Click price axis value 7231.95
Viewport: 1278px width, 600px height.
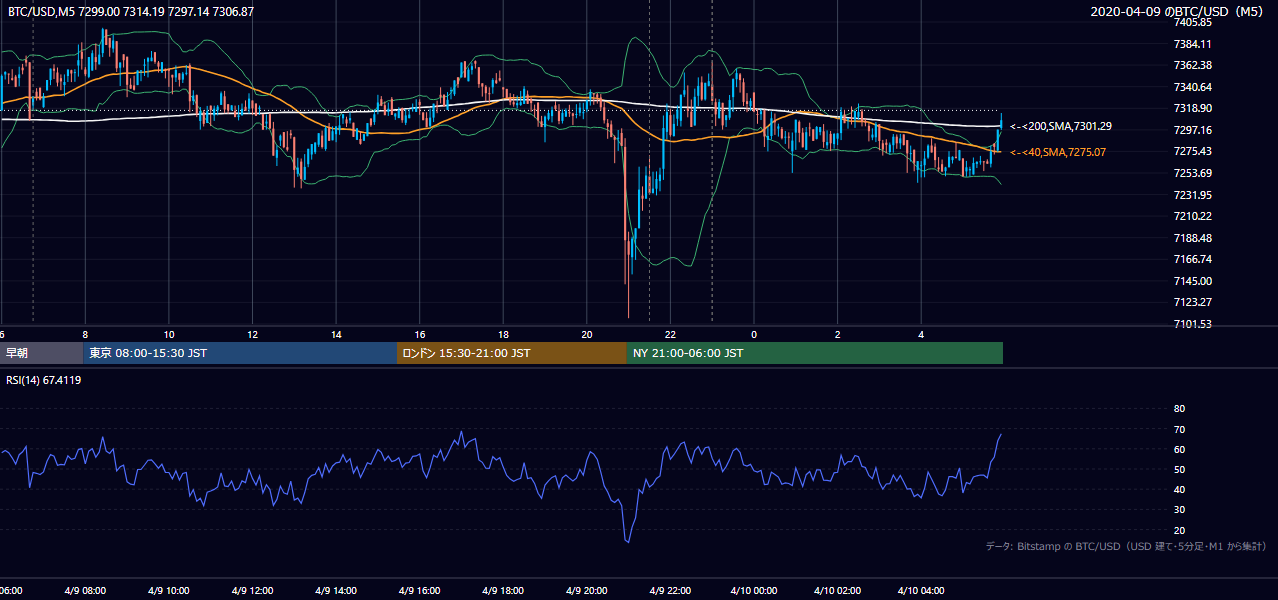coord(1193,195)
